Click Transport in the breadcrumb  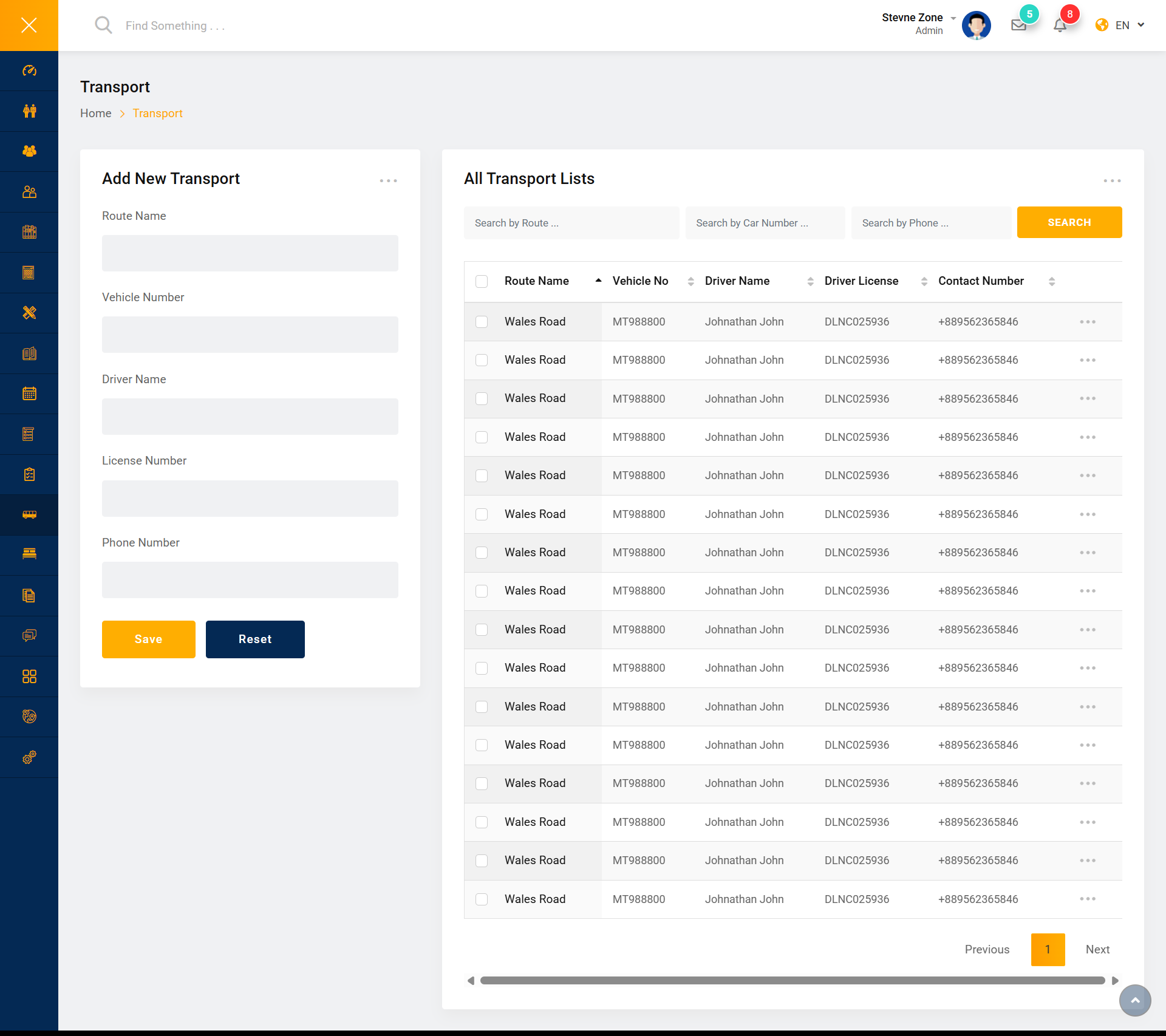point(158,114)
